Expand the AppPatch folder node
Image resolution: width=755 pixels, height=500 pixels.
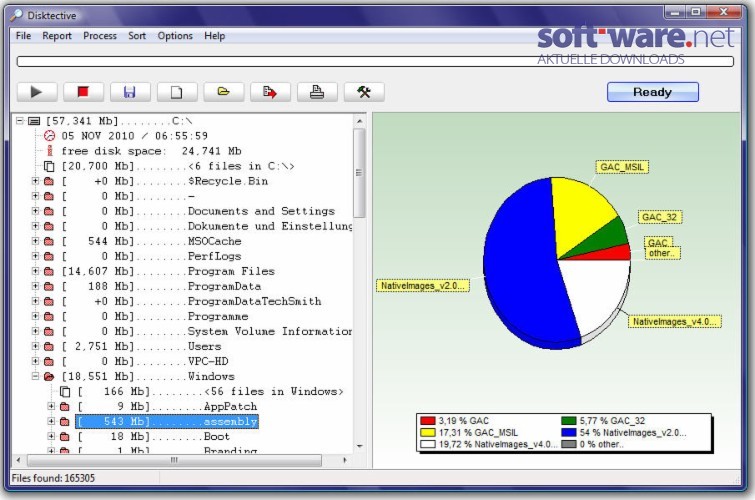coord(51,407)
